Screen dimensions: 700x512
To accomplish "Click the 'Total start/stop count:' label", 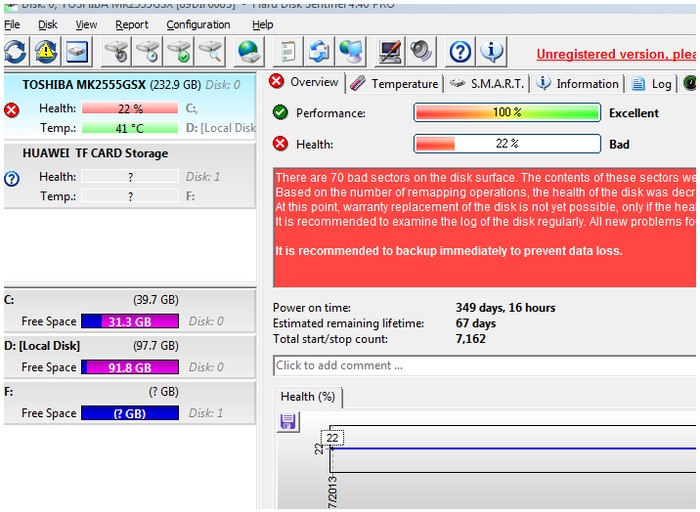I will [x=330, y=339].
